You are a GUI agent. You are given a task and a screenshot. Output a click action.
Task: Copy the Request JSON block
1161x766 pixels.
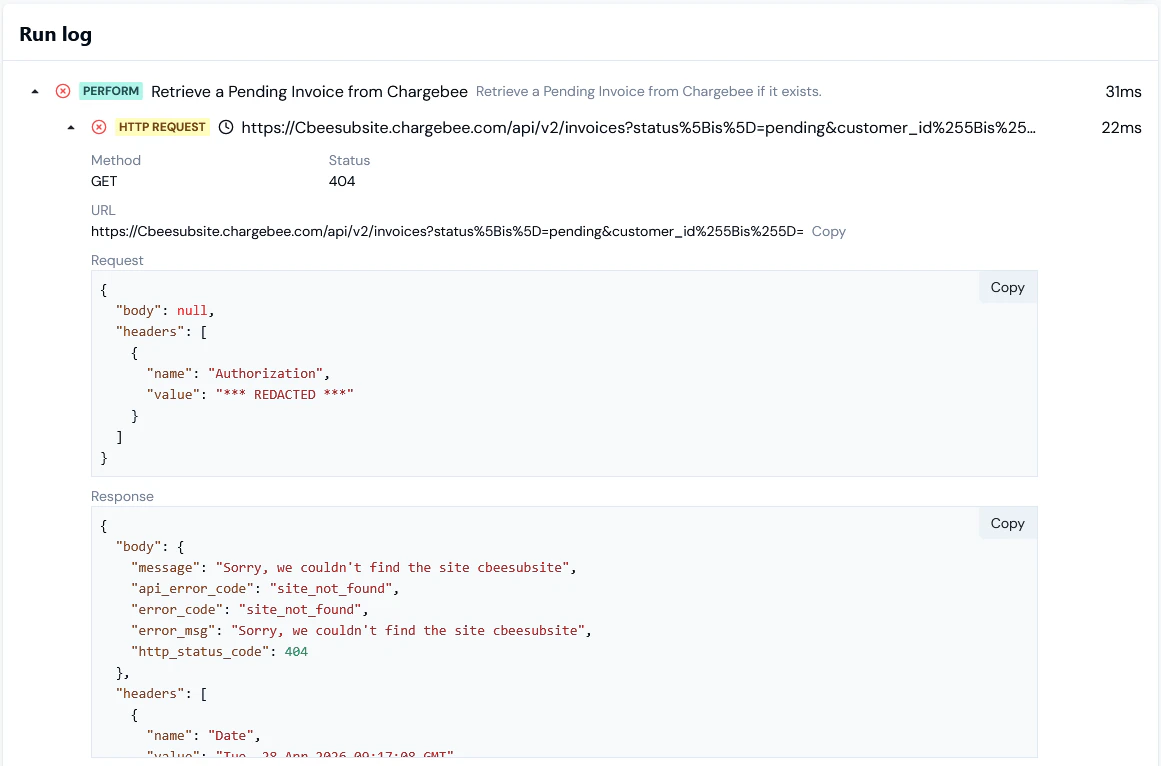tap(1007, 288)
